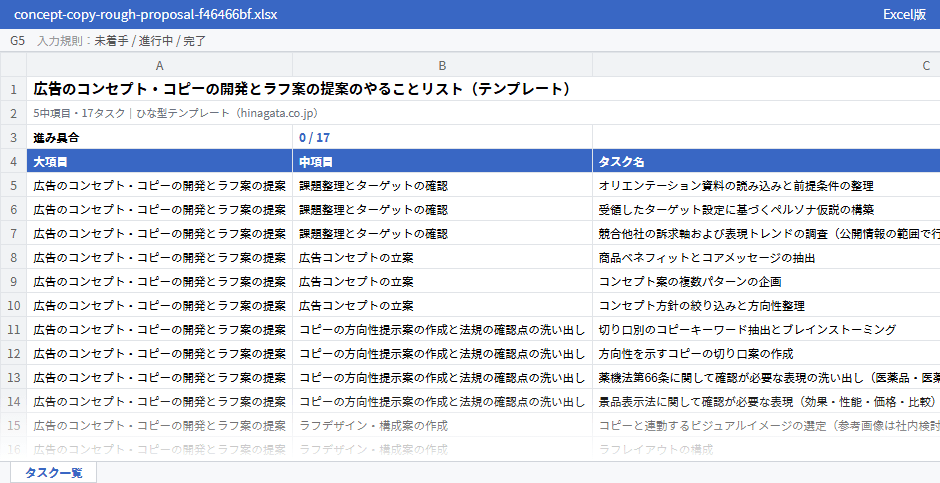Select row header 11
This screenshot has height=483, width=940.
(x=13, y=329)
